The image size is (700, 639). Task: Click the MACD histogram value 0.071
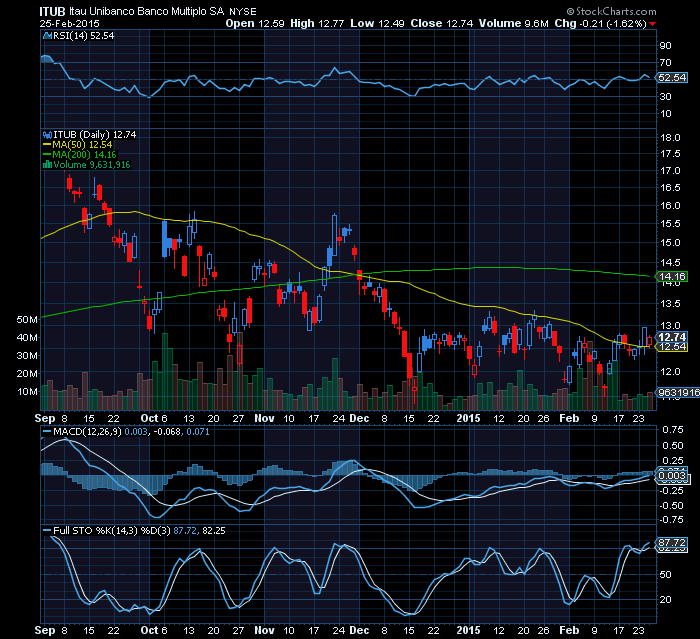[198, 432]
